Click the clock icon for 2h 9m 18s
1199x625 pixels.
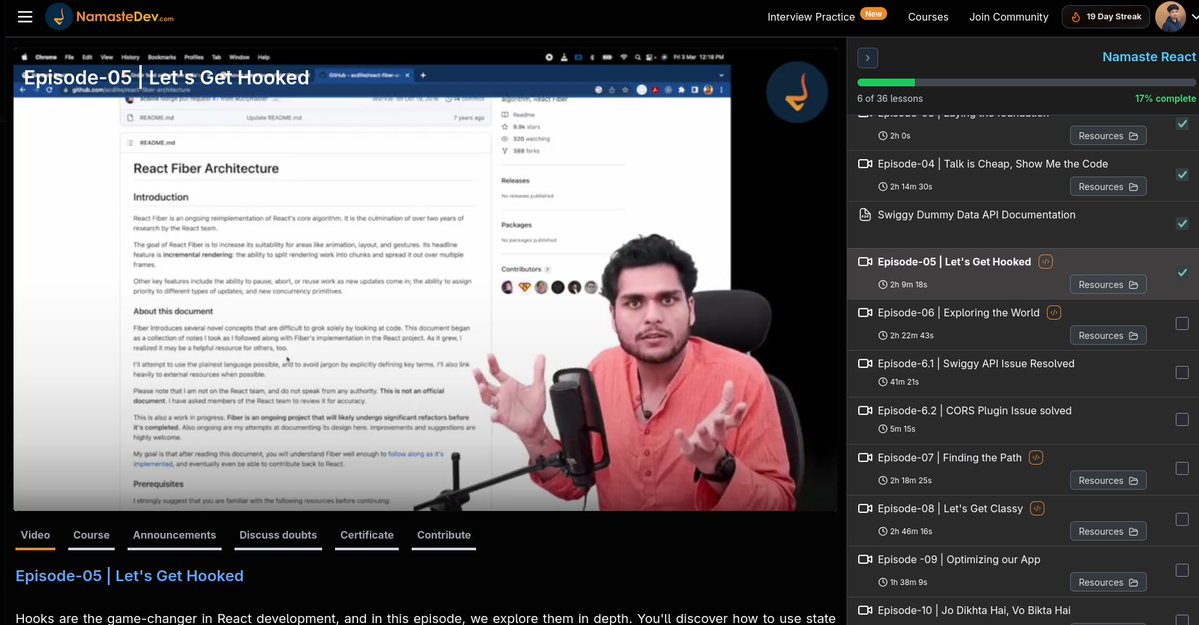(x=882, y=285)
